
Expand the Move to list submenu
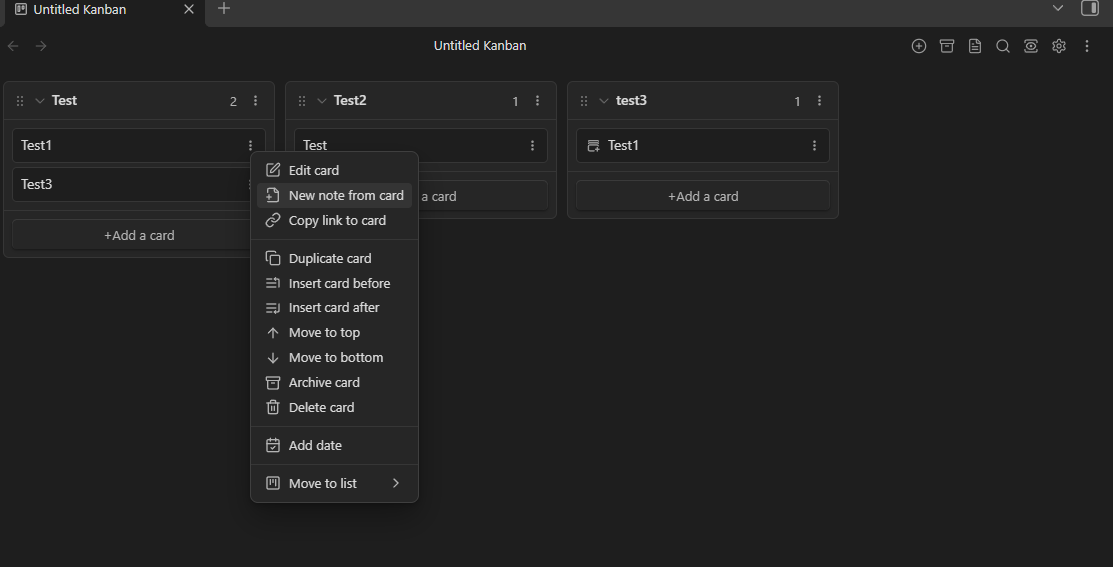[334, 483]
